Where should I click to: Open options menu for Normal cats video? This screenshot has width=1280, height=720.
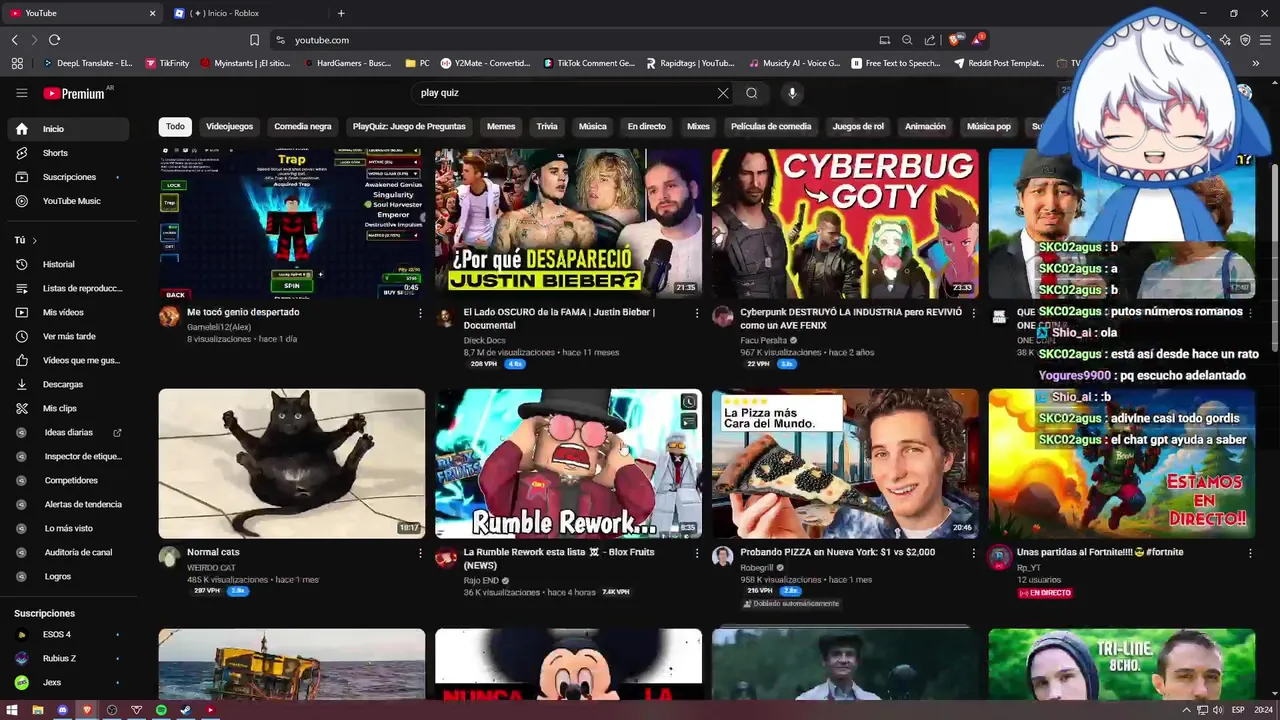tap(420, 553)
